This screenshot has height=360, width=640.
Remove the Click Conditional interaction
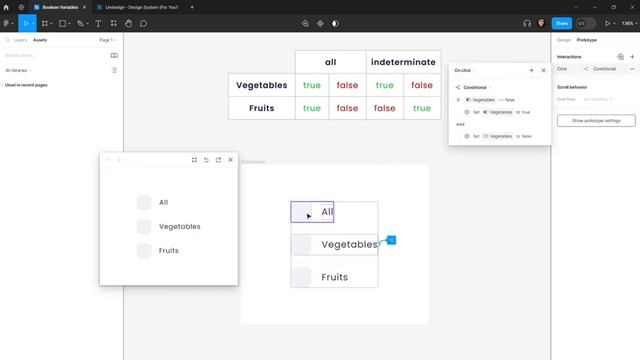tap(632, 69)
